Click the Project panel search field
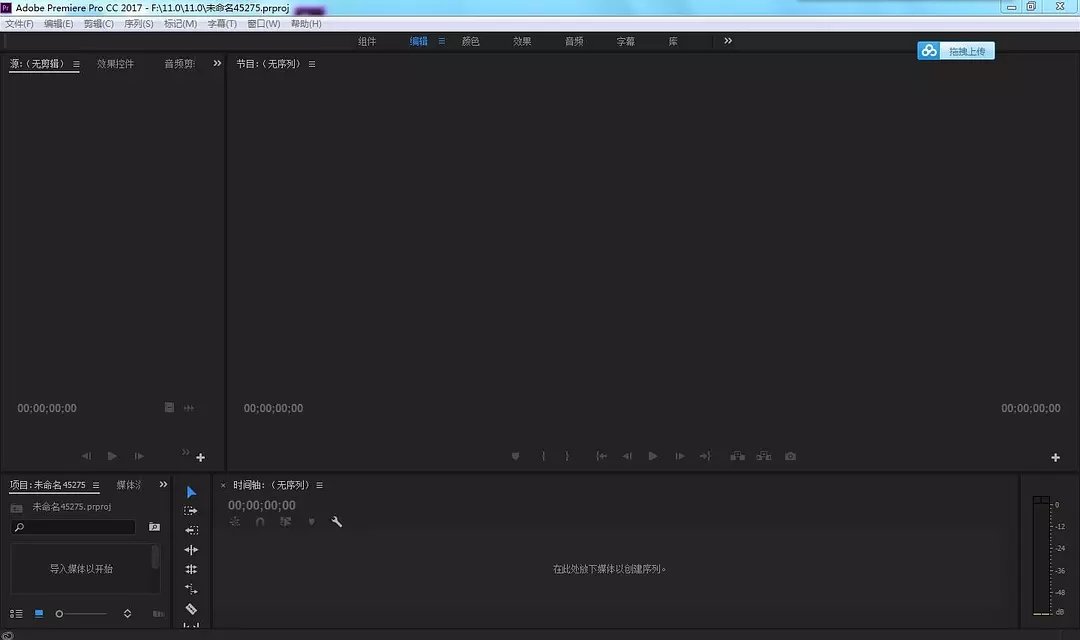This screenshot has height=640, width=1080. (x=75, y=527)
